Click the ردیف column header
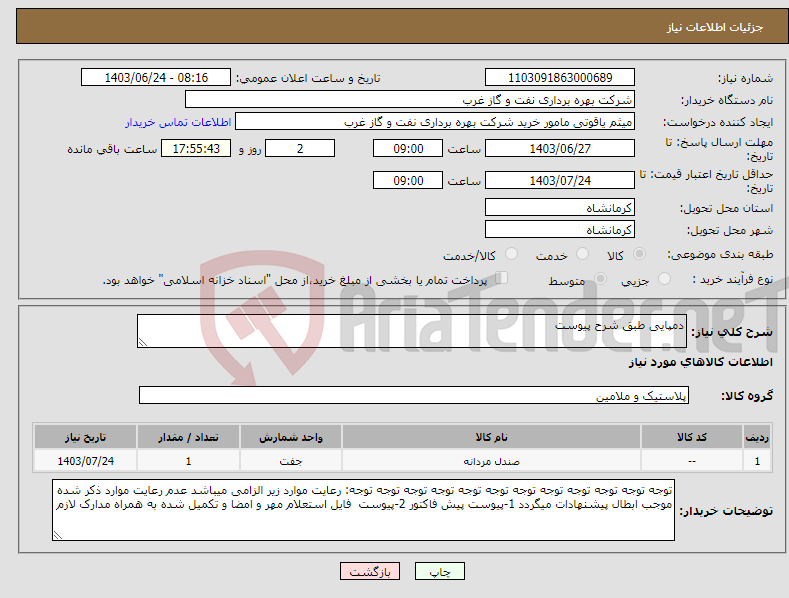The height and width of the screenshot is (598, 789). (757, 437)
